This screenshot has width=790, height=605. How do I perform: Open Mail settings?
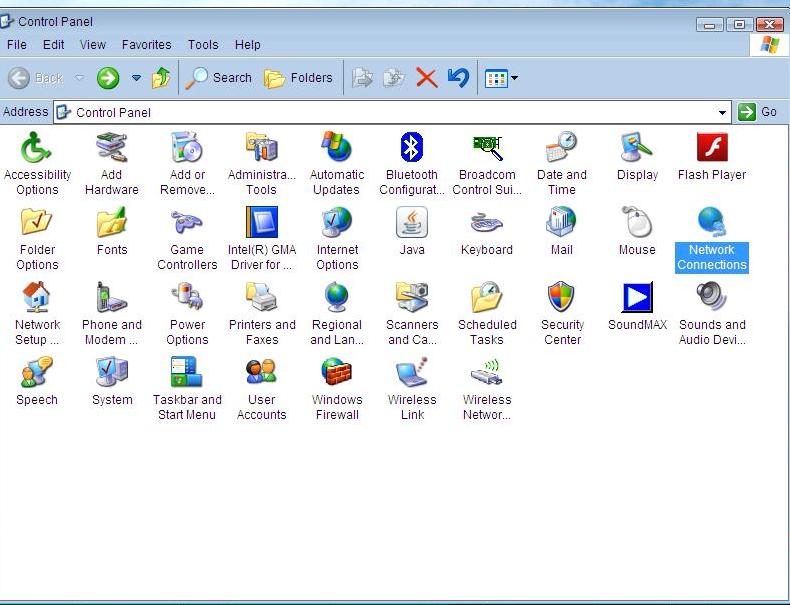(562, 231)
